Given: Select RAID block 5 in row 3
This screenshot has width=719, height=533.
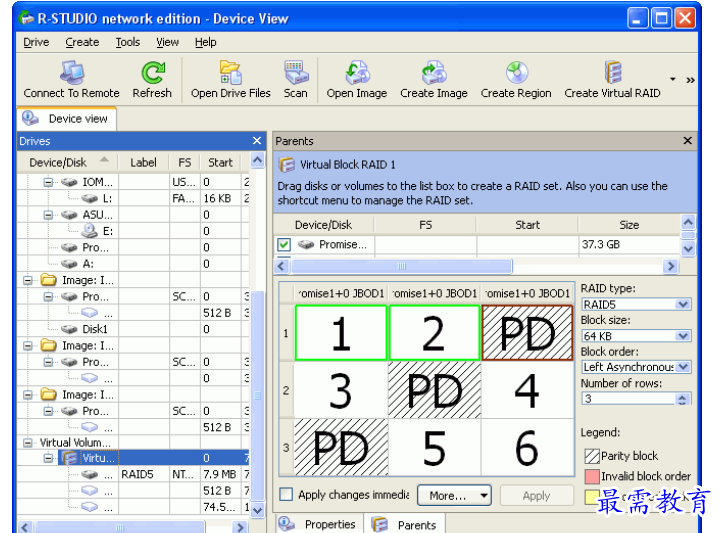Looking at the screenshot, I should coord(434,447).
